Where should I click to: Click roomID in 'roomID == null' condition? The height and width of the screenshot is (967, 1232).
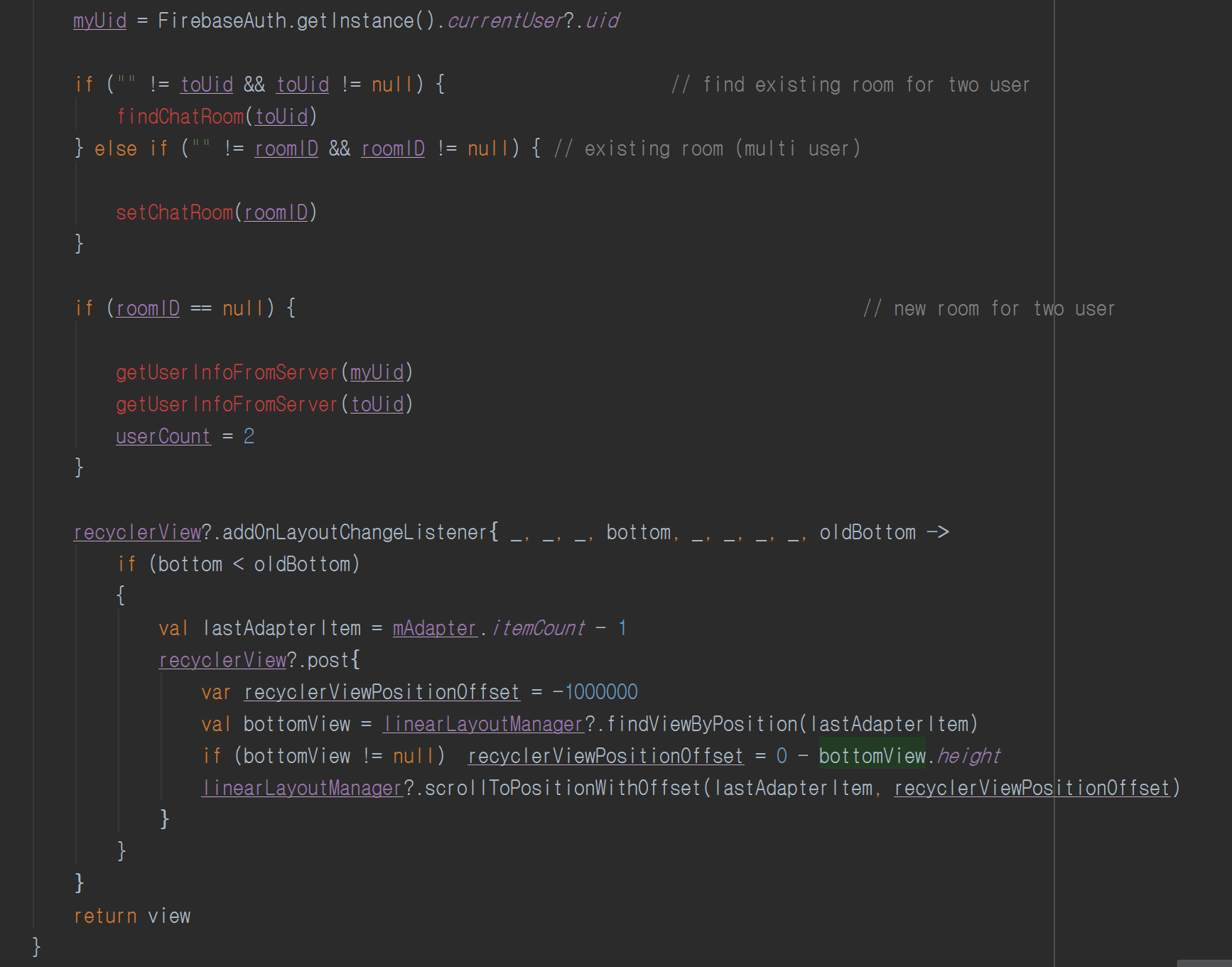coord(148,308)
